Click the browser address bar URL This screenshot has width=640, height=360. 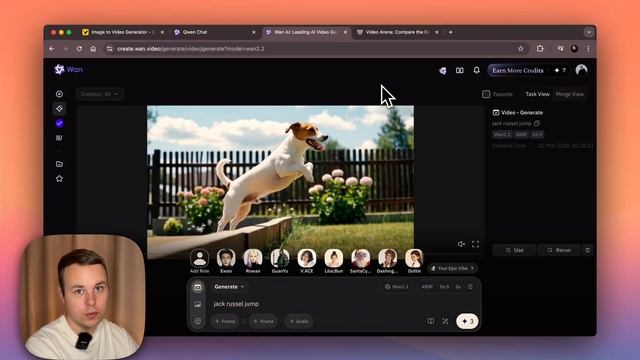coord(191,49)
